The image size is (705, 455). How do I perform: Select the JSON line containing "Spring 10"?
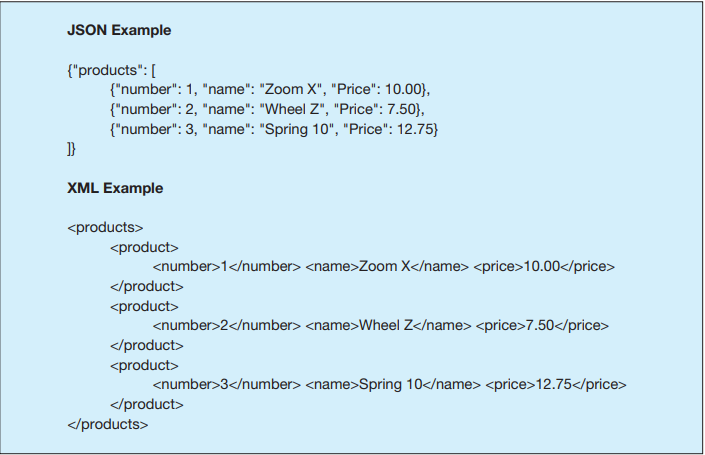274,129
